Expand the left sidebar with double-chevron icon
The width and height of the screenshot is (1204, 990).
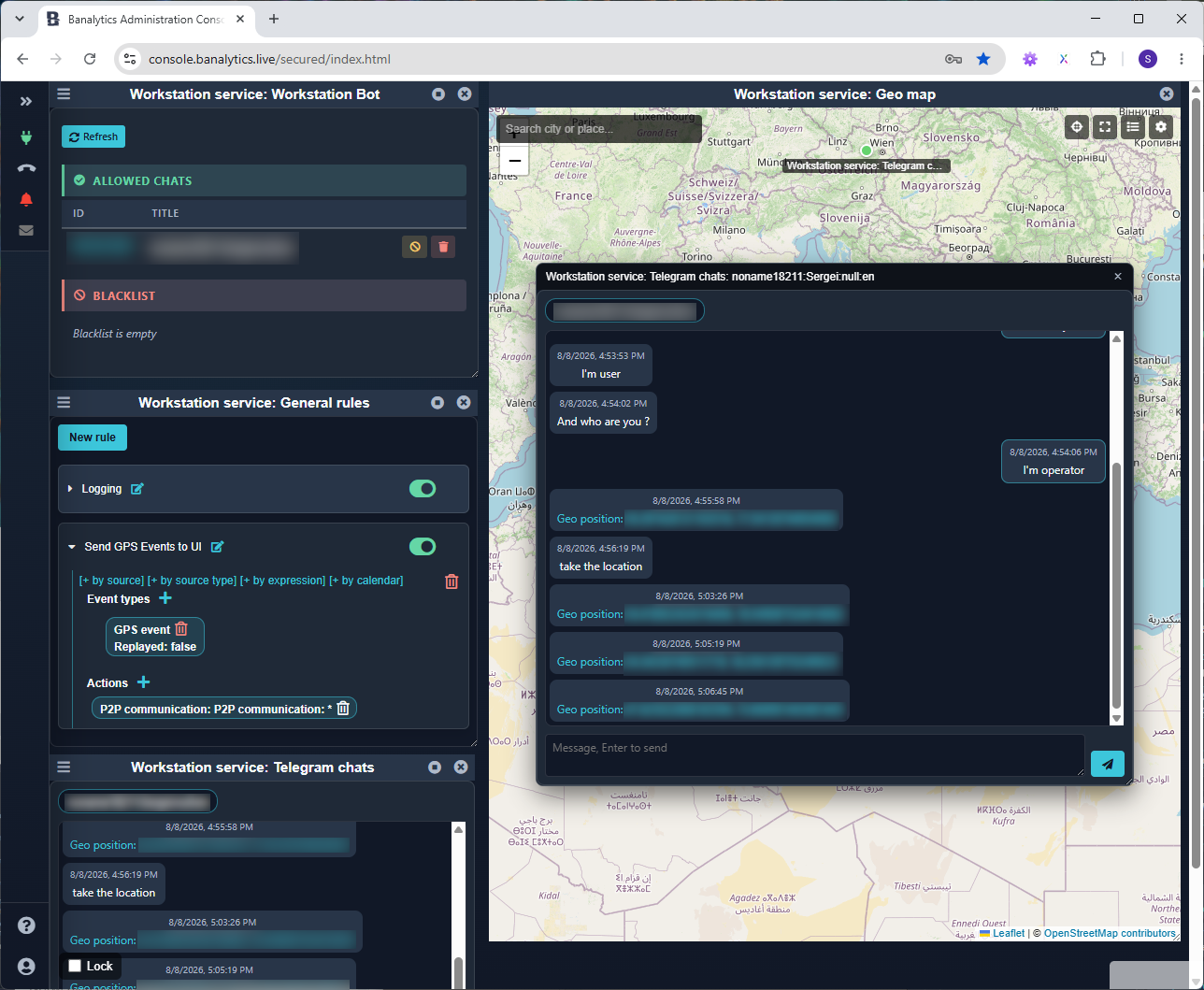click(26, 101)
